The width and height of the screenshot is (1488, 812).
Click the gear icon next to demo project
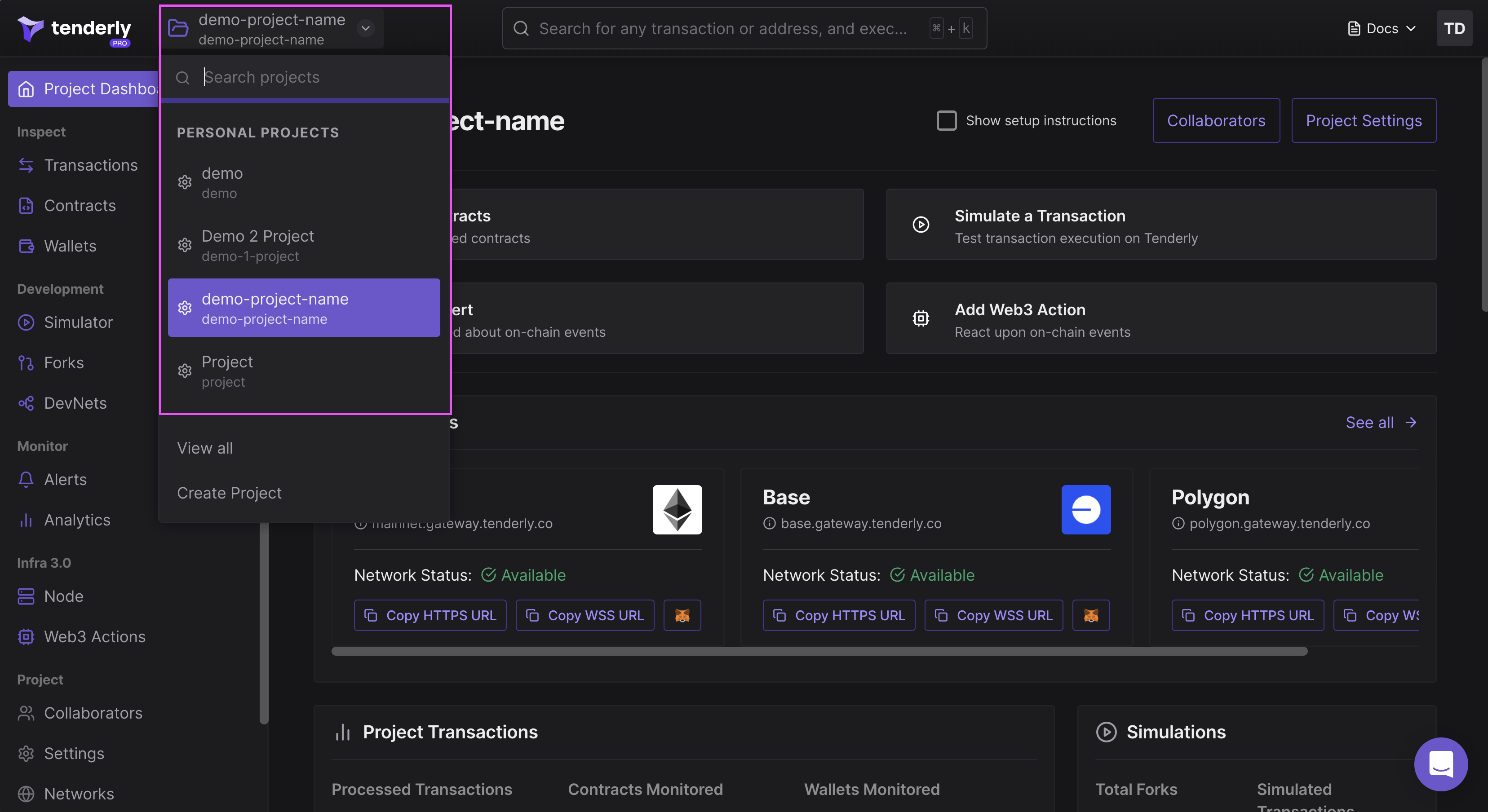pos(185,182)
